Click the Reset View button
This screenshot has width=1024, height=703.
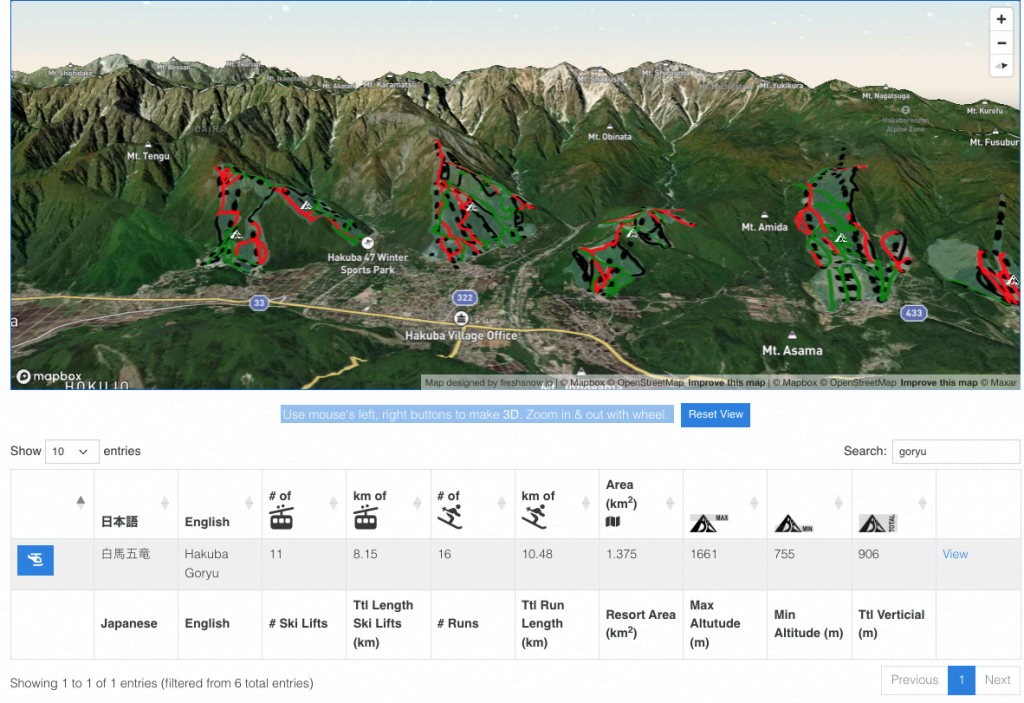click(x=715, y=415)
